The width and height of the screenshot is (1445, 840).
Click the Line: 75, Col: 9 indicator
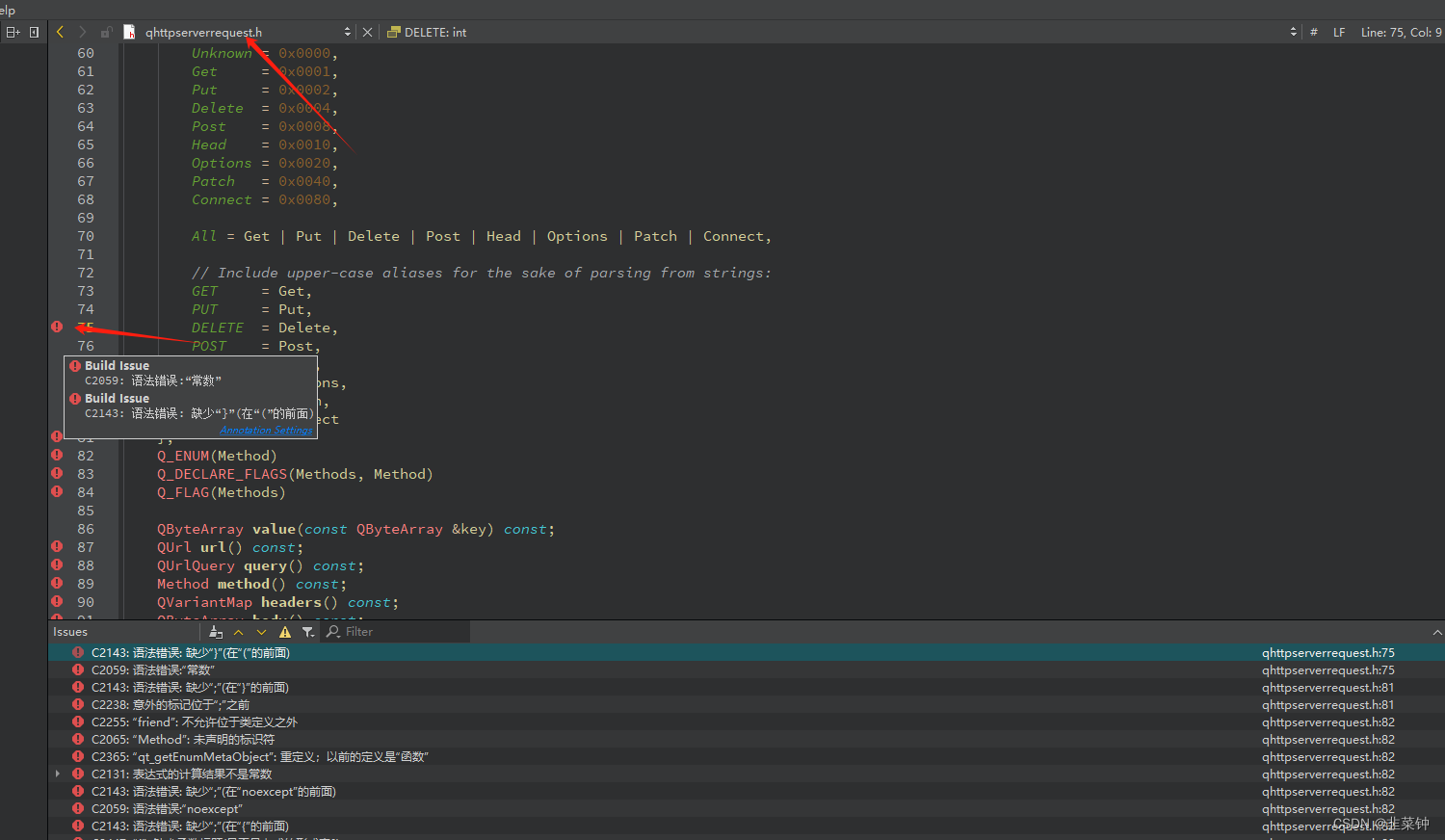coord(1401,32)
